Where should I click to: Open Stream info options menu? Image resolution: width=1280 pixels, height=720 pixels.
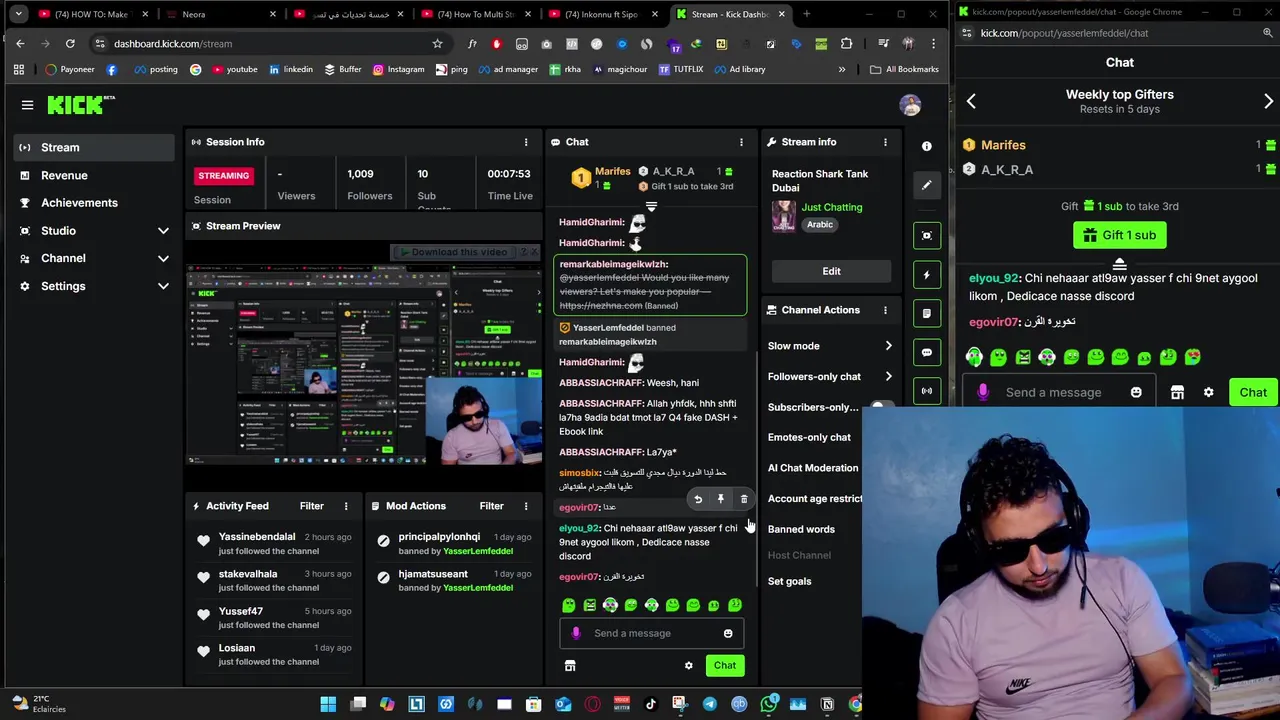[x=885, y=142]
